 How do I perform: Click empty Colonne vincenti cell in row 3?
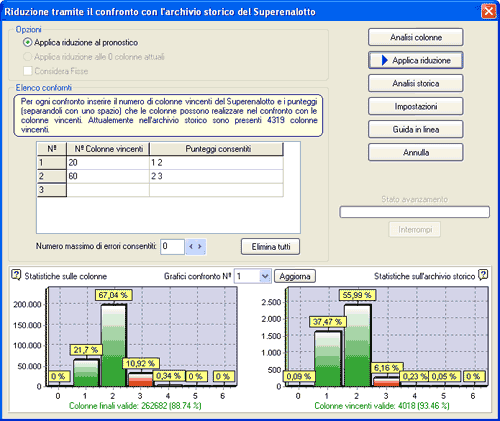coord(108,190)
